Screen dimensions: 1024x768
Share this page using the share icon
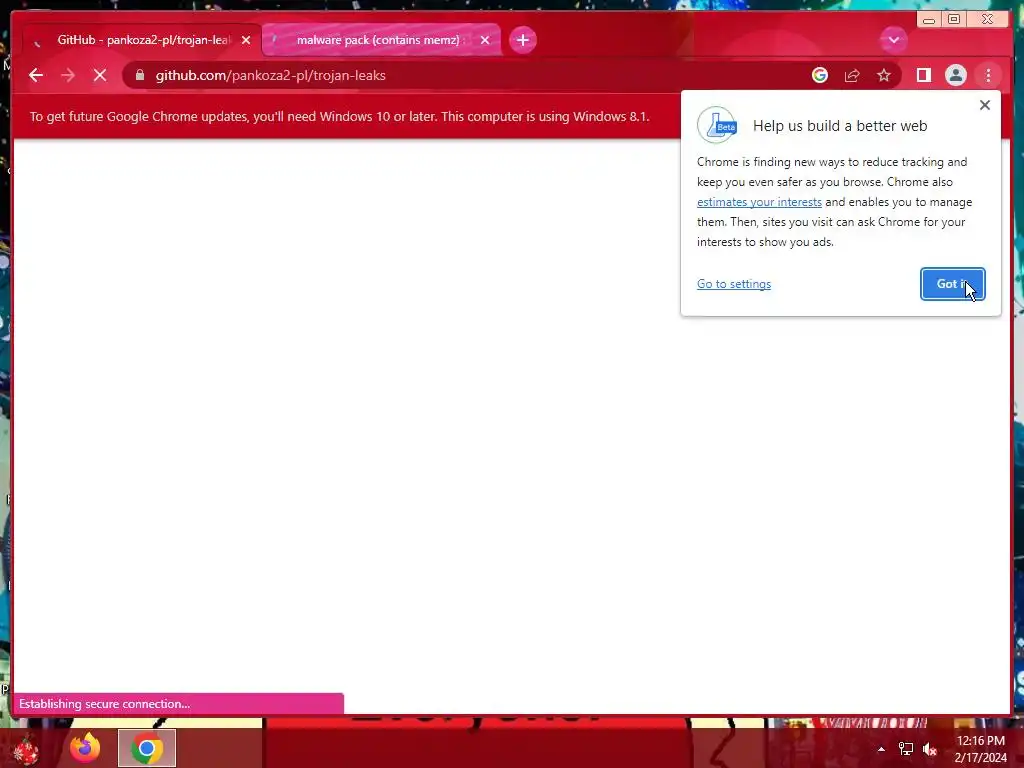tap(852, 75)
